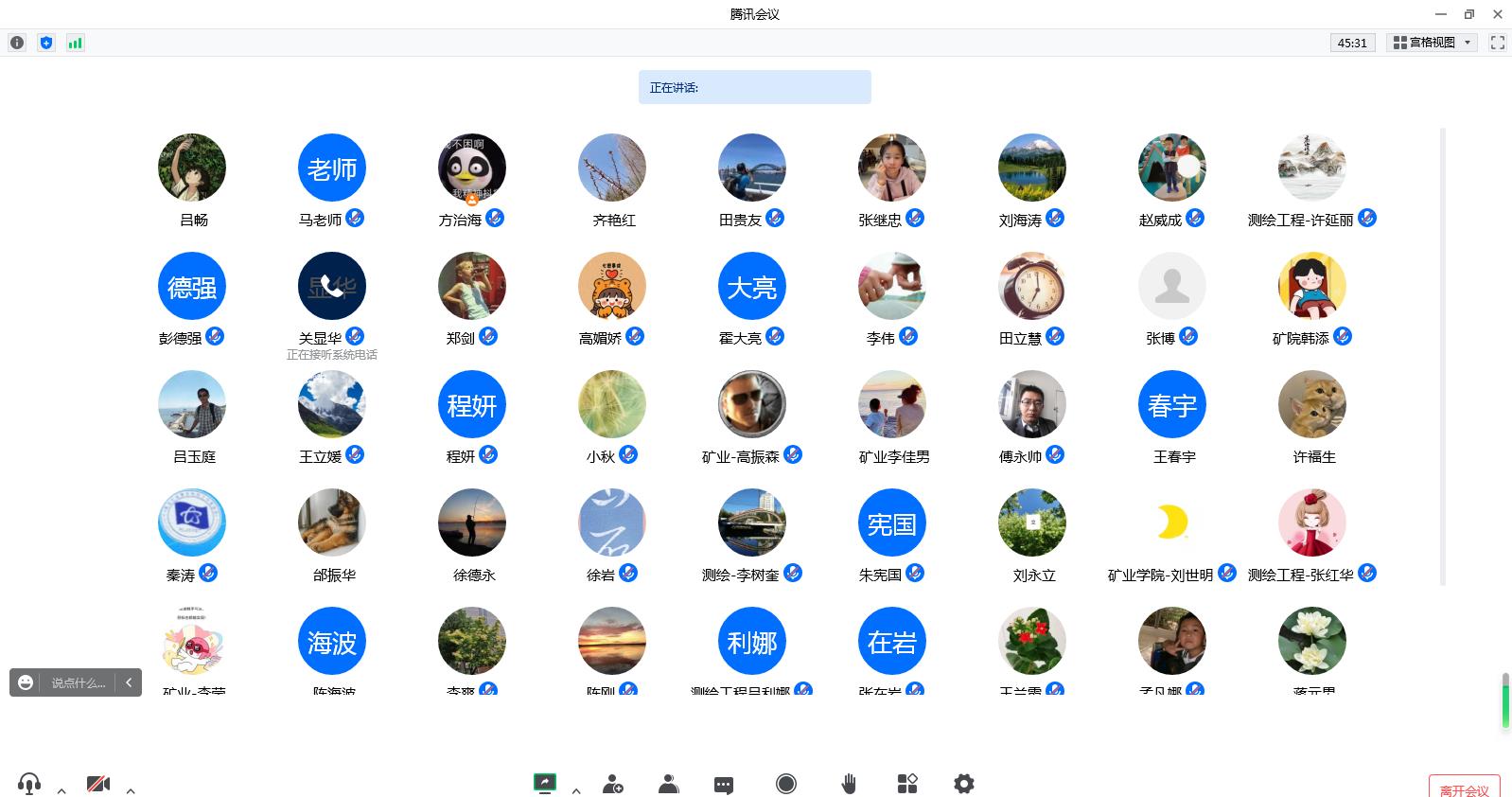1512x797 pixels.
Task: Click the 说点什么 chat input
Action: (x=77, y=682)
